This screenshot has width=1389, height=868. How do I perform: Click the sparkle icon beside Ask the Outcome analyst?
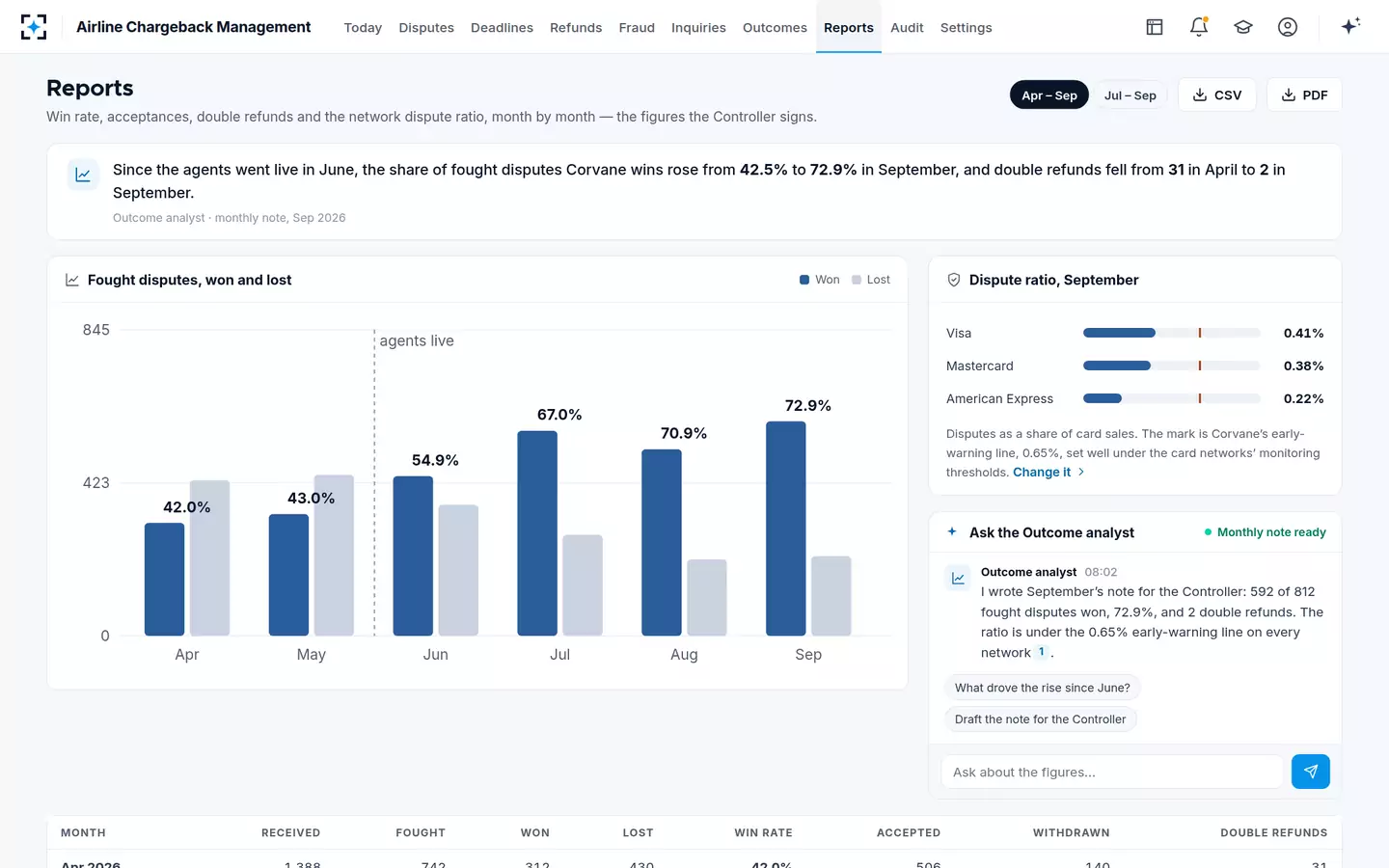point(952,531)
